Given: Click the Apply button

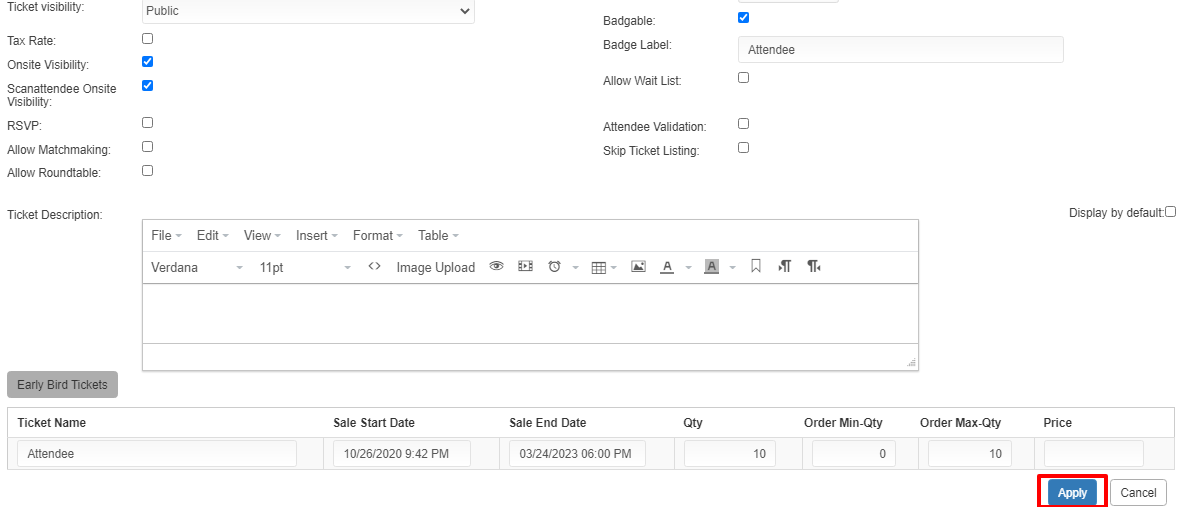Looking at the screenshot, I should [1072, 493].
